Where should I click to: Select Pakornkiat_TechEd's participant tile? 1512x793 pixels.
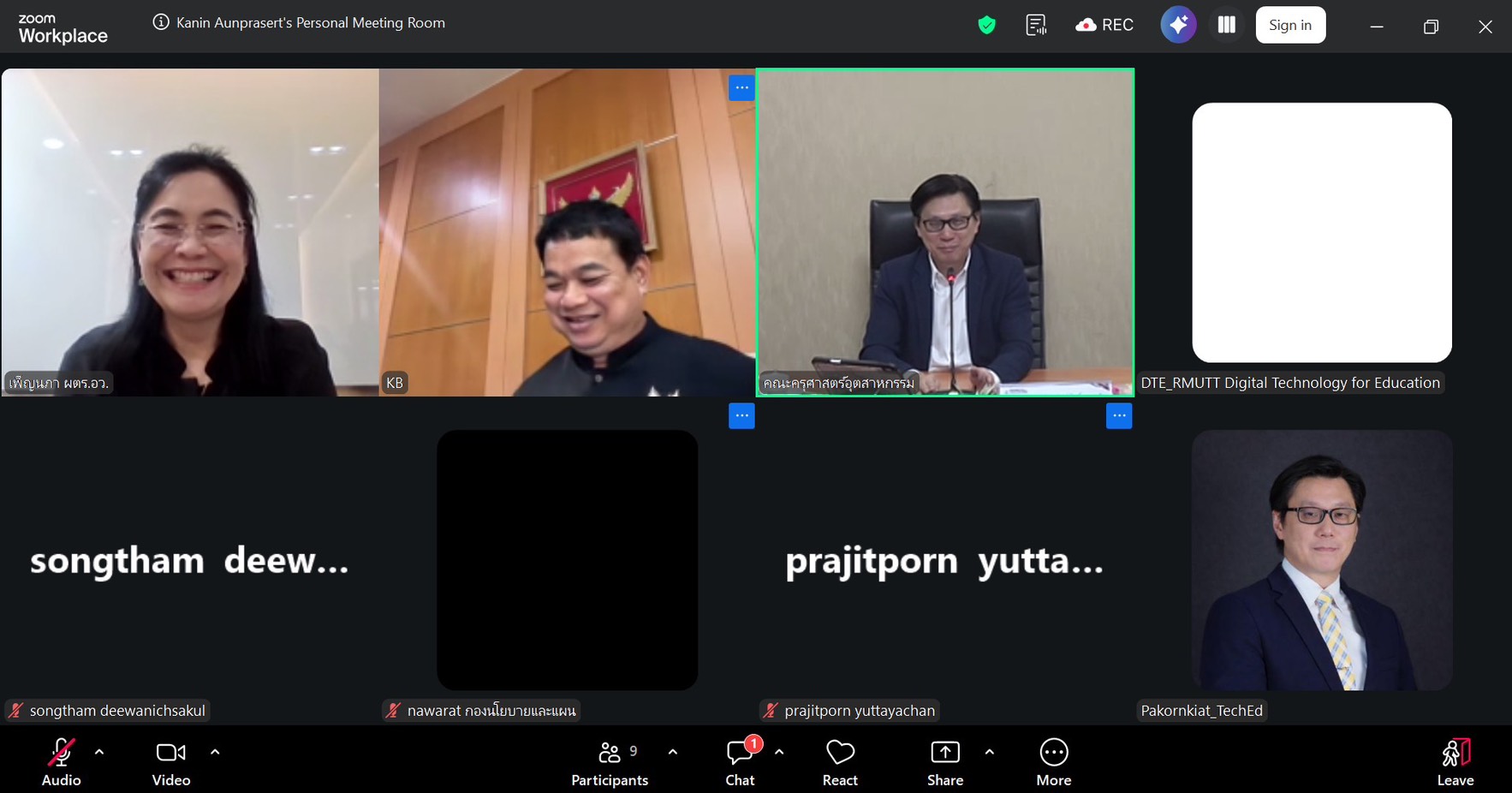pyautogui.click(x=1321, y=561)
